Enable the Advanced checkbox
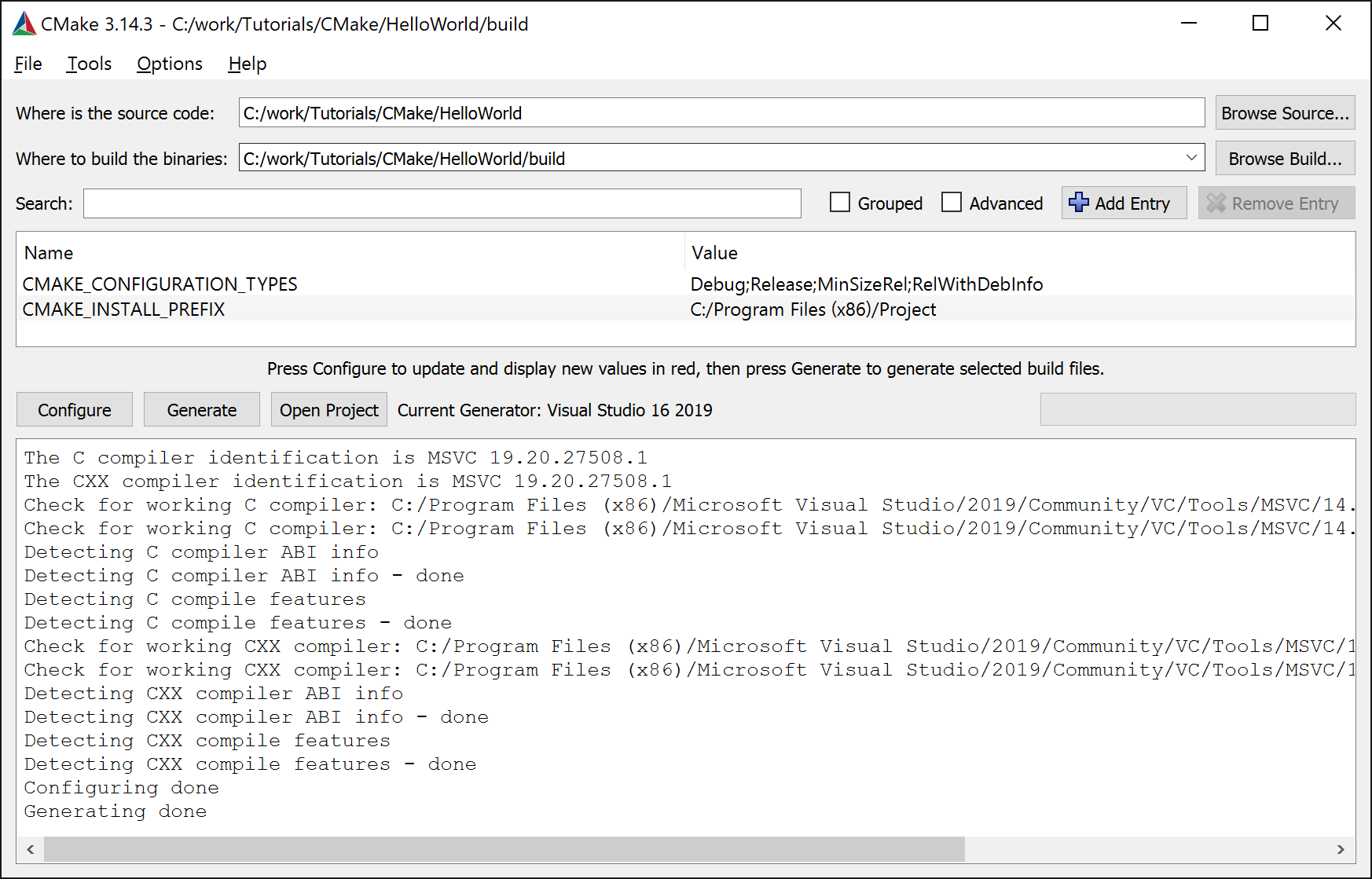This screenshot has width=1372, height=879. [x=952, y=203]
